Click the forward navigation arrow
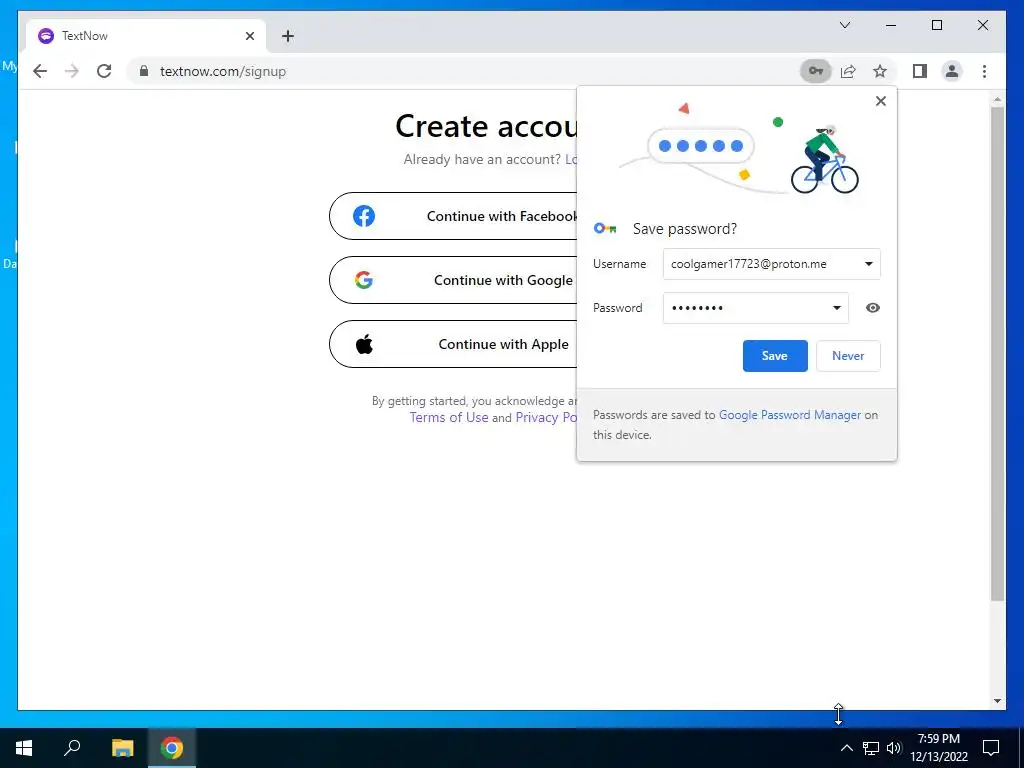The image size is (1024, 768). pyautogui.click(x=72, y=71)
